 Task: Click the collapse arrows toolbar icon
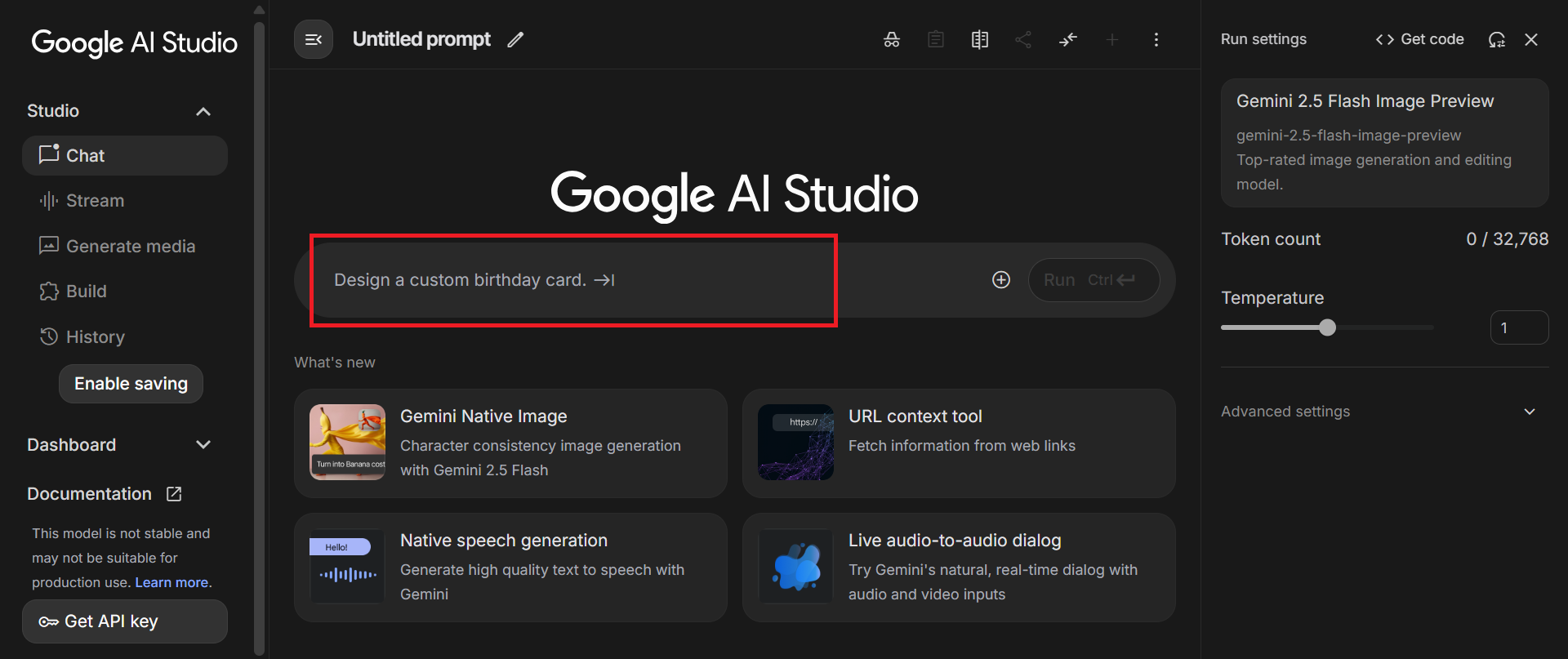(1068, 39)
